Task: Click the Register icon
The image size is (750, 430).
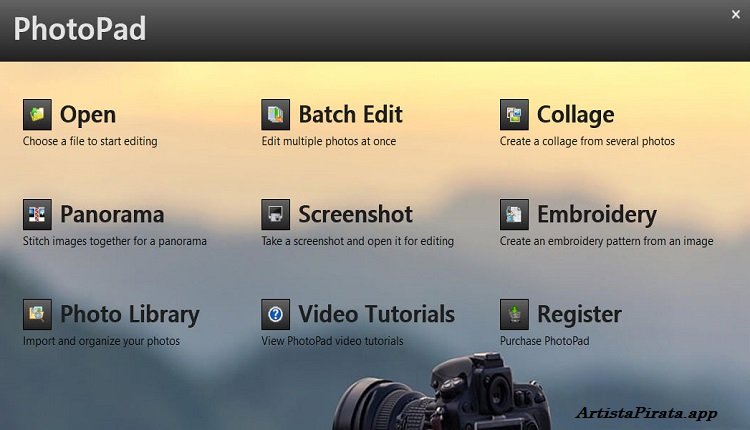Action: [x=514, y=315]
